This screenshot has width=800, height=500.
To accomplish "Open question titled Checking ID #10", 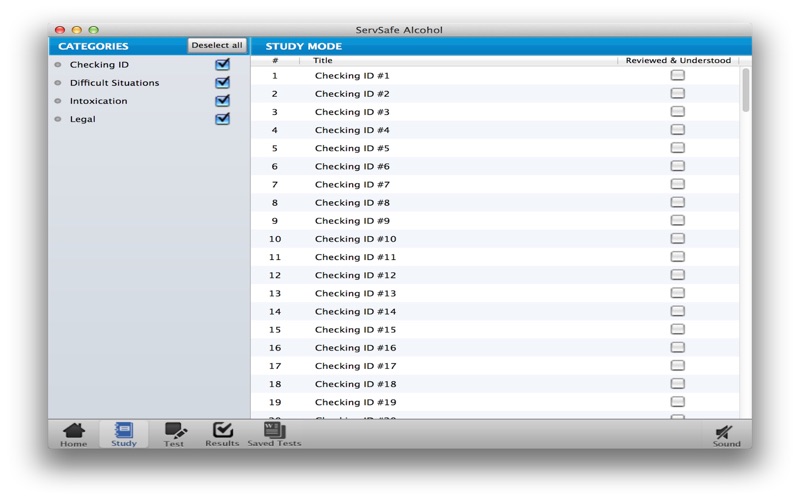I will (356, 239).
